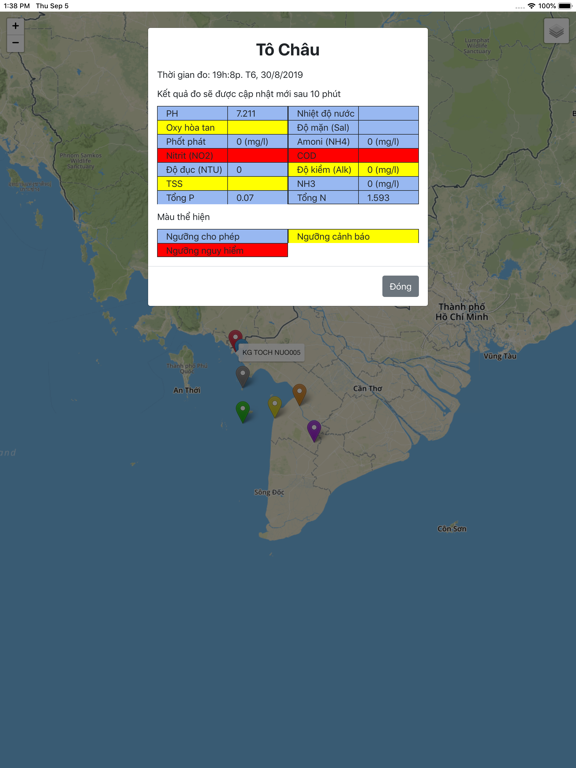Screen dimensions: 576x768
Task: Select the gray map marker
Action: 242,376
